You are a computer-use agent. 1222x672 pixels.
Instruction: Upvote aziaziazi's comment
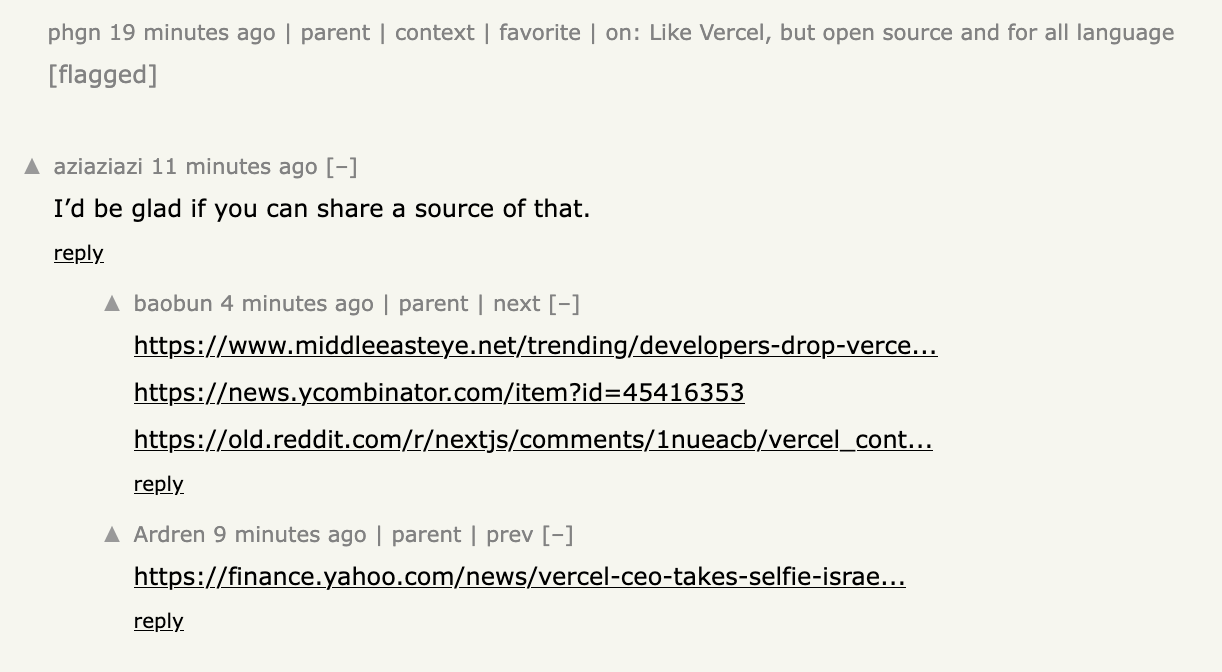[32, 166]
